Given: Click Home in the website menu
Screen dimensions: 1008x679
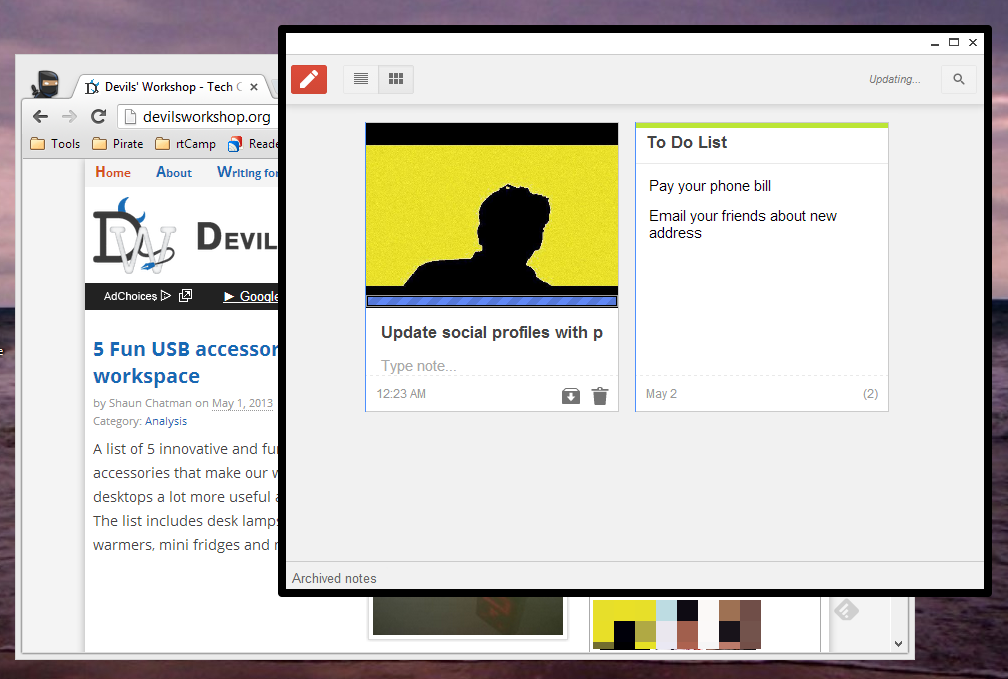Looking at the screenshot, I should tap(112, 172).
